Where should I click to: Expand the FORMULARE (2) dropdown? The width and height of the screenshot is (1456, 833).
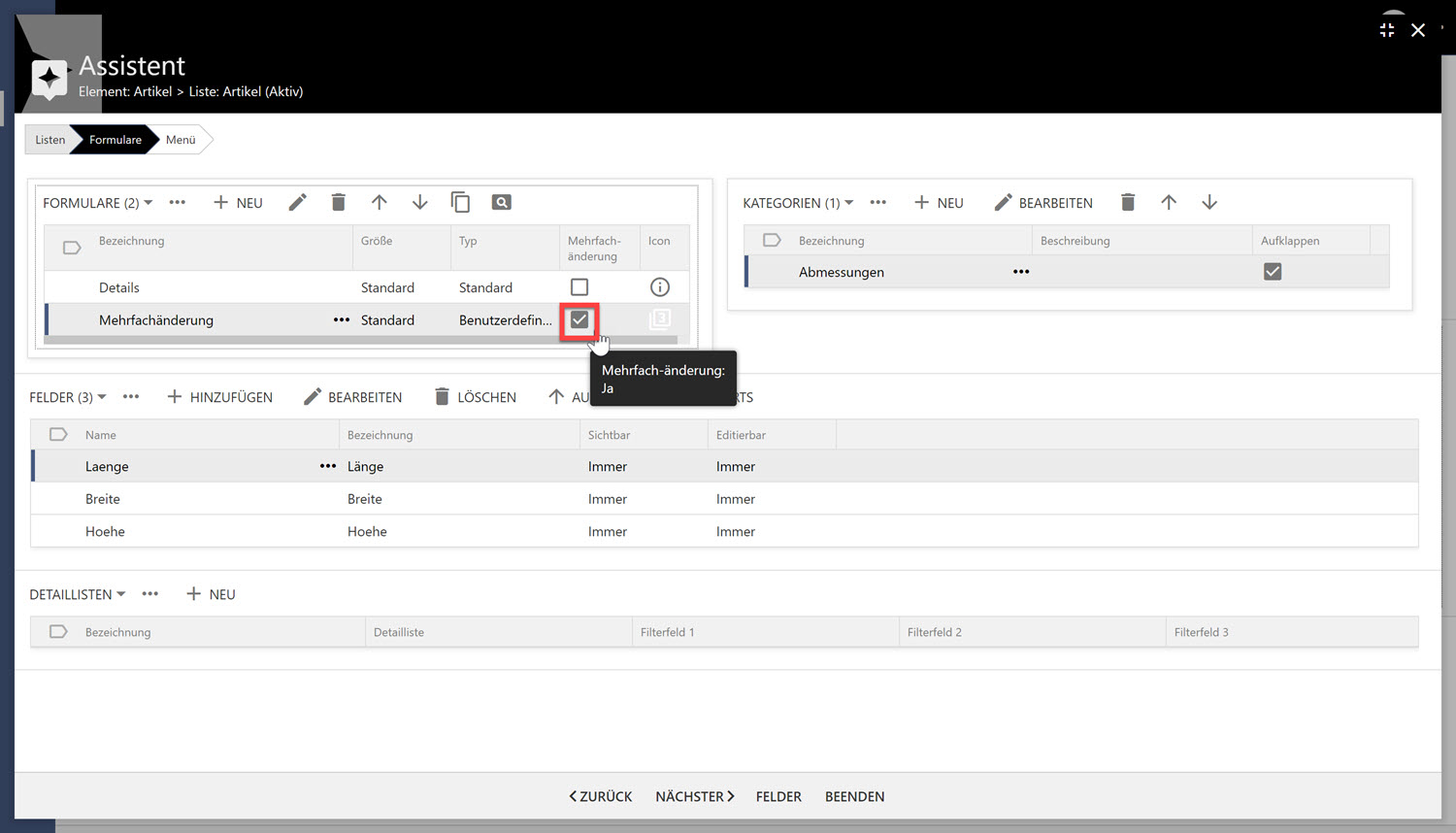coord(98,203)
